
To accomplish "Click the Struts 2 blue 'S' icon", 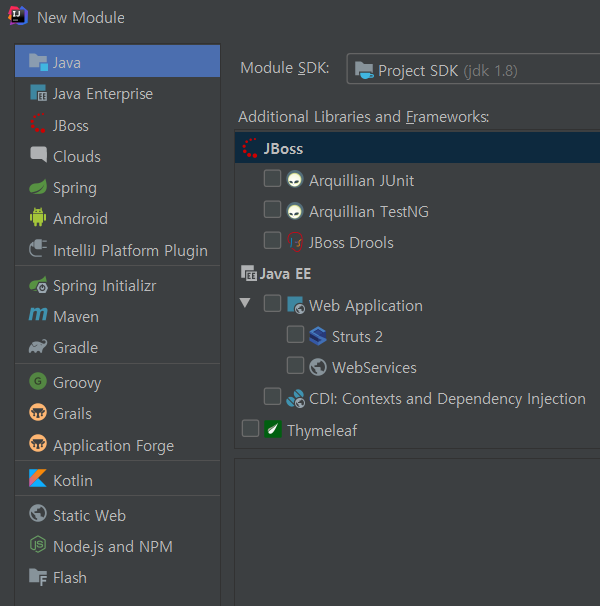I will point(318,335).
